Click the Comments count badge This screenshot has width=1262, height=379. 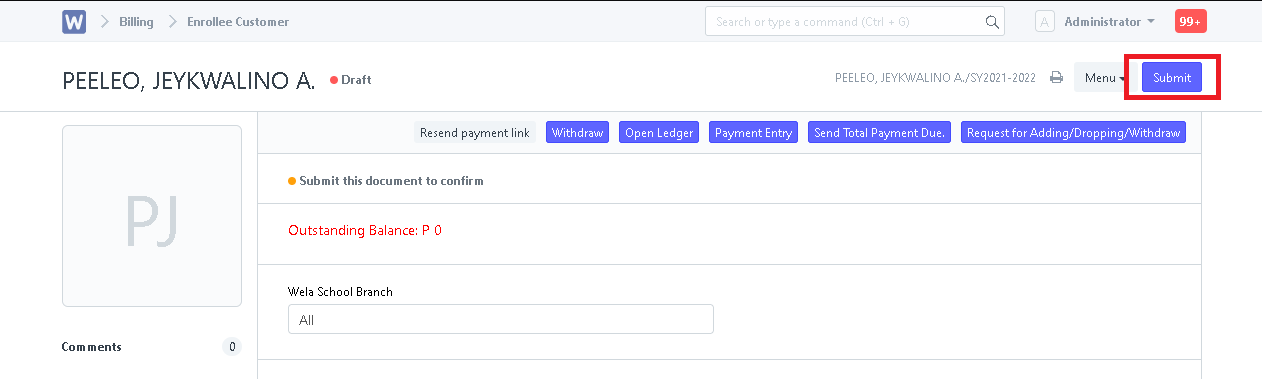coord(232,347)
